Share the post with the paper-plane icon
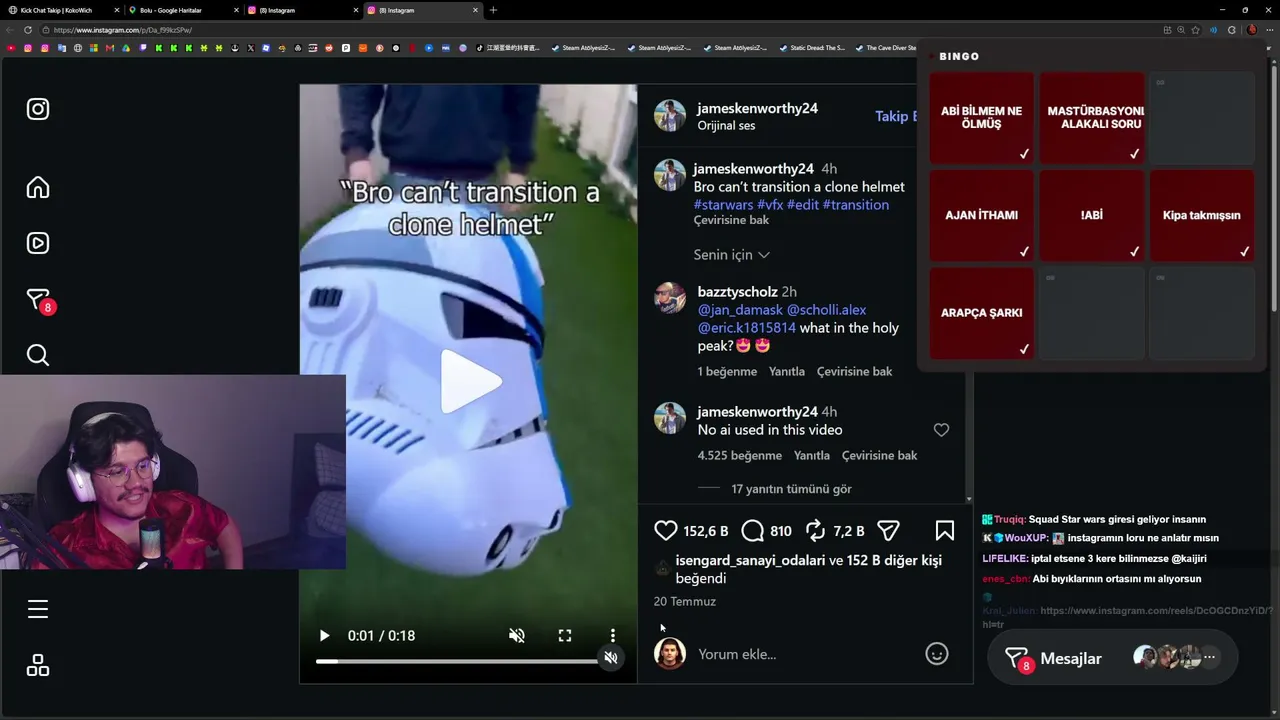This screenshot has height=720, width=1280. [x=888, y=530]
